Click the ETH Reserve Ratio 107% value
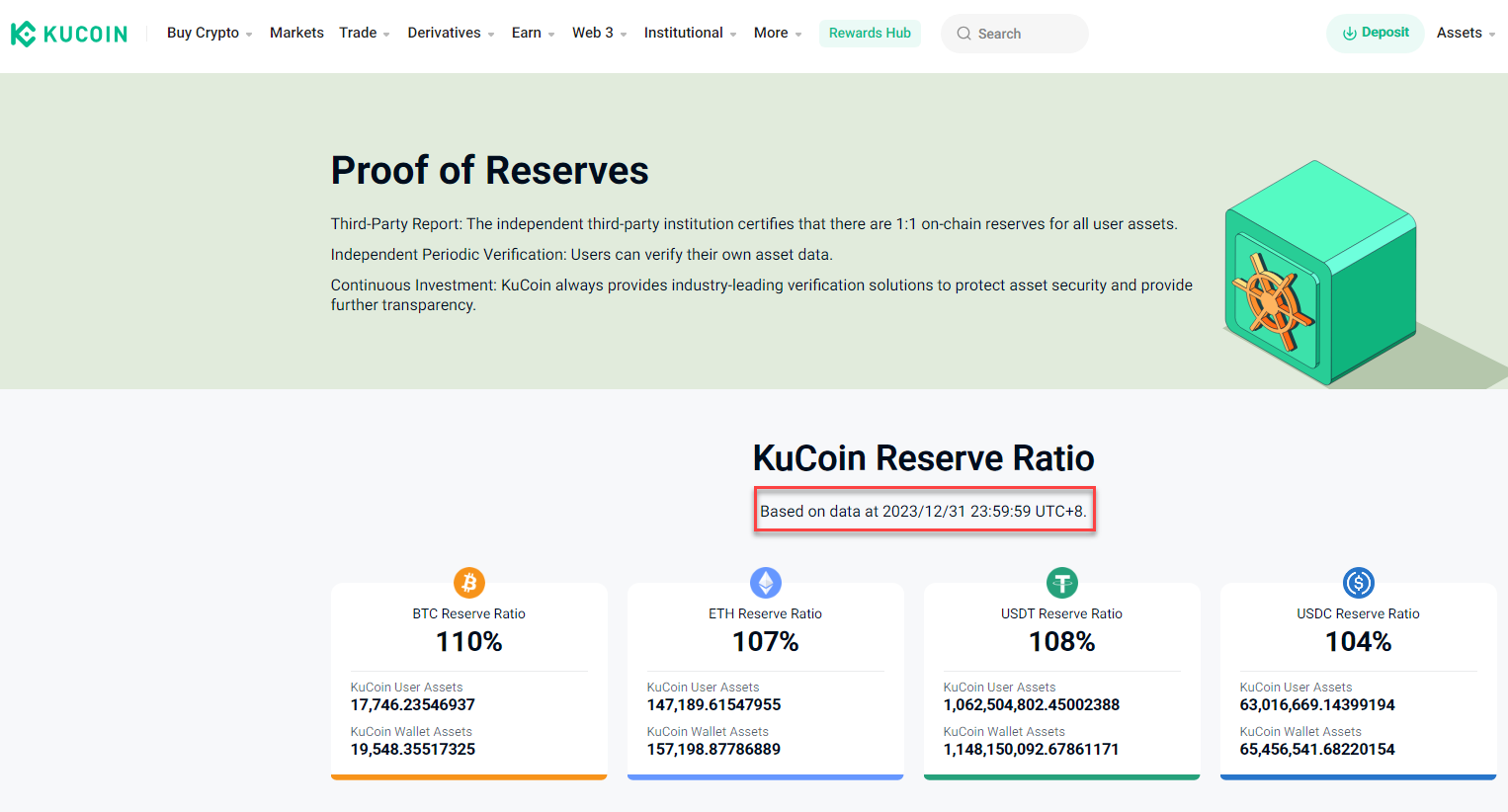Screen dimensions: 1508x812 (766, 642)
